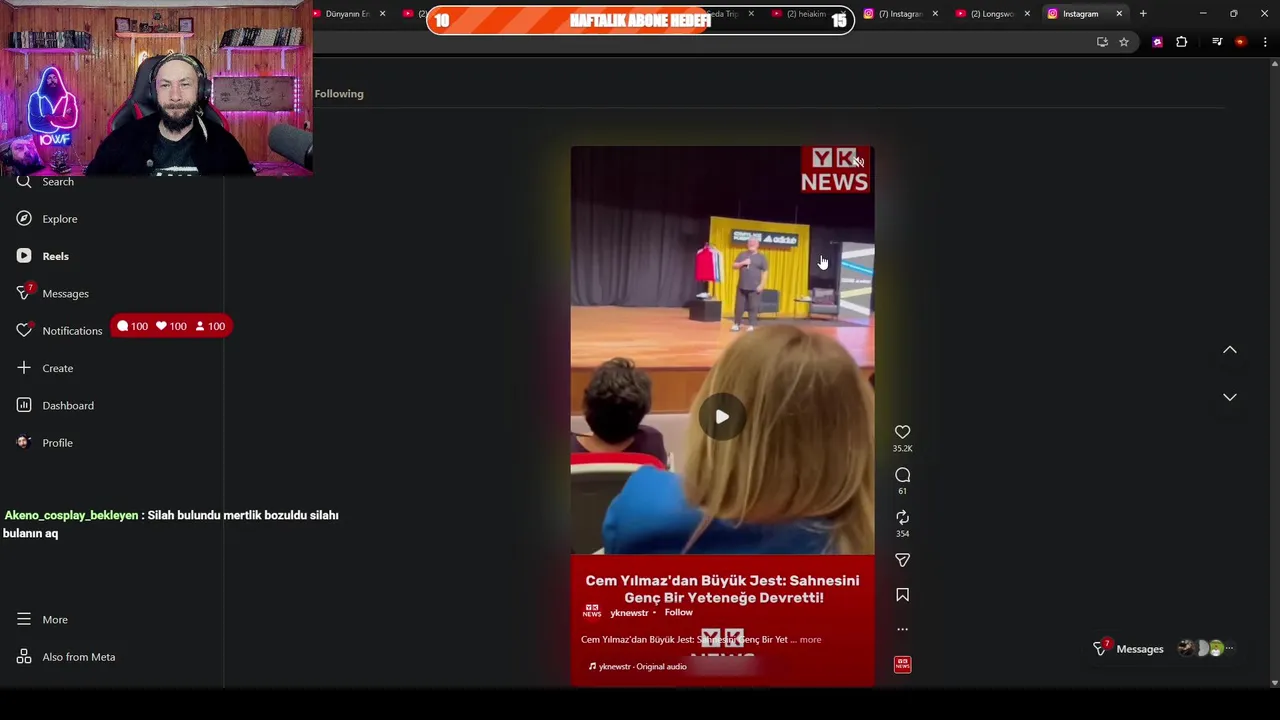
Task: Play the paused reel video
Action: point(722,417)
